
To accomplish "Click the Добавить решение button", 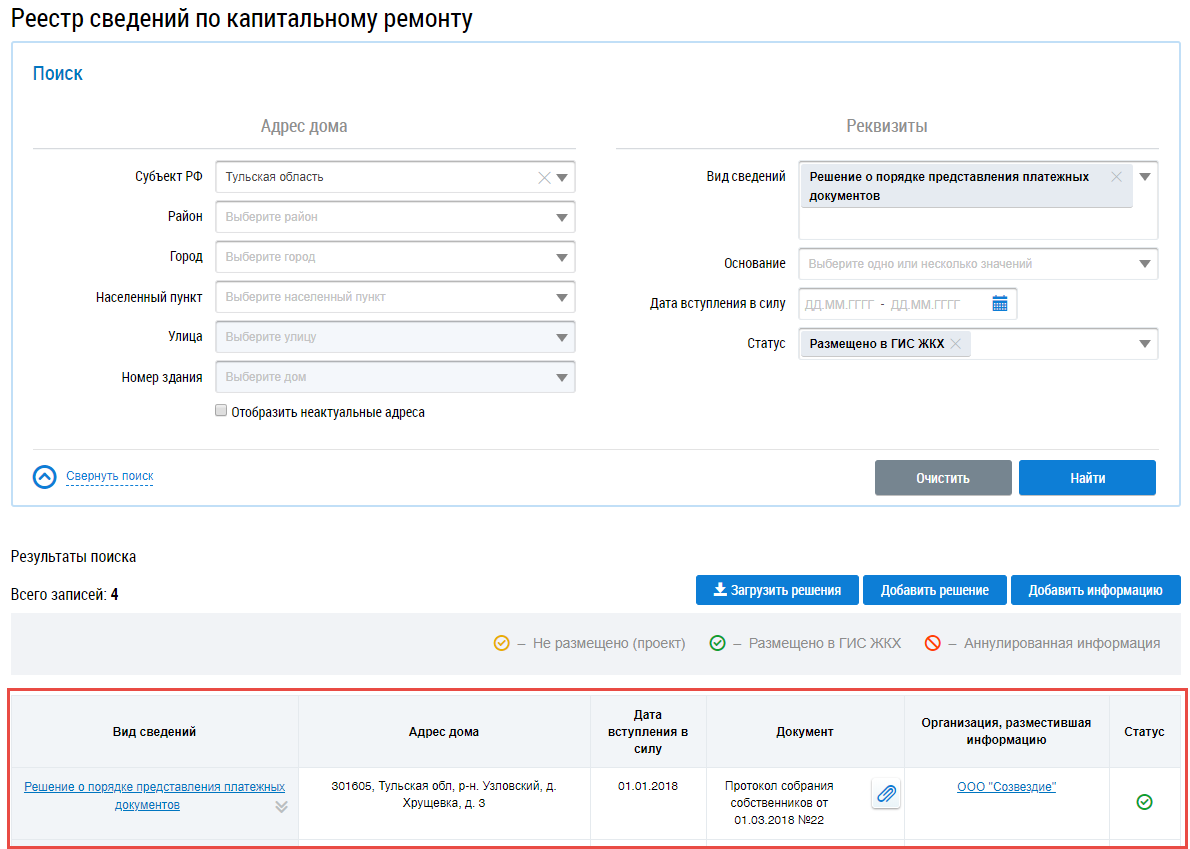I will [x=934, y=590].
